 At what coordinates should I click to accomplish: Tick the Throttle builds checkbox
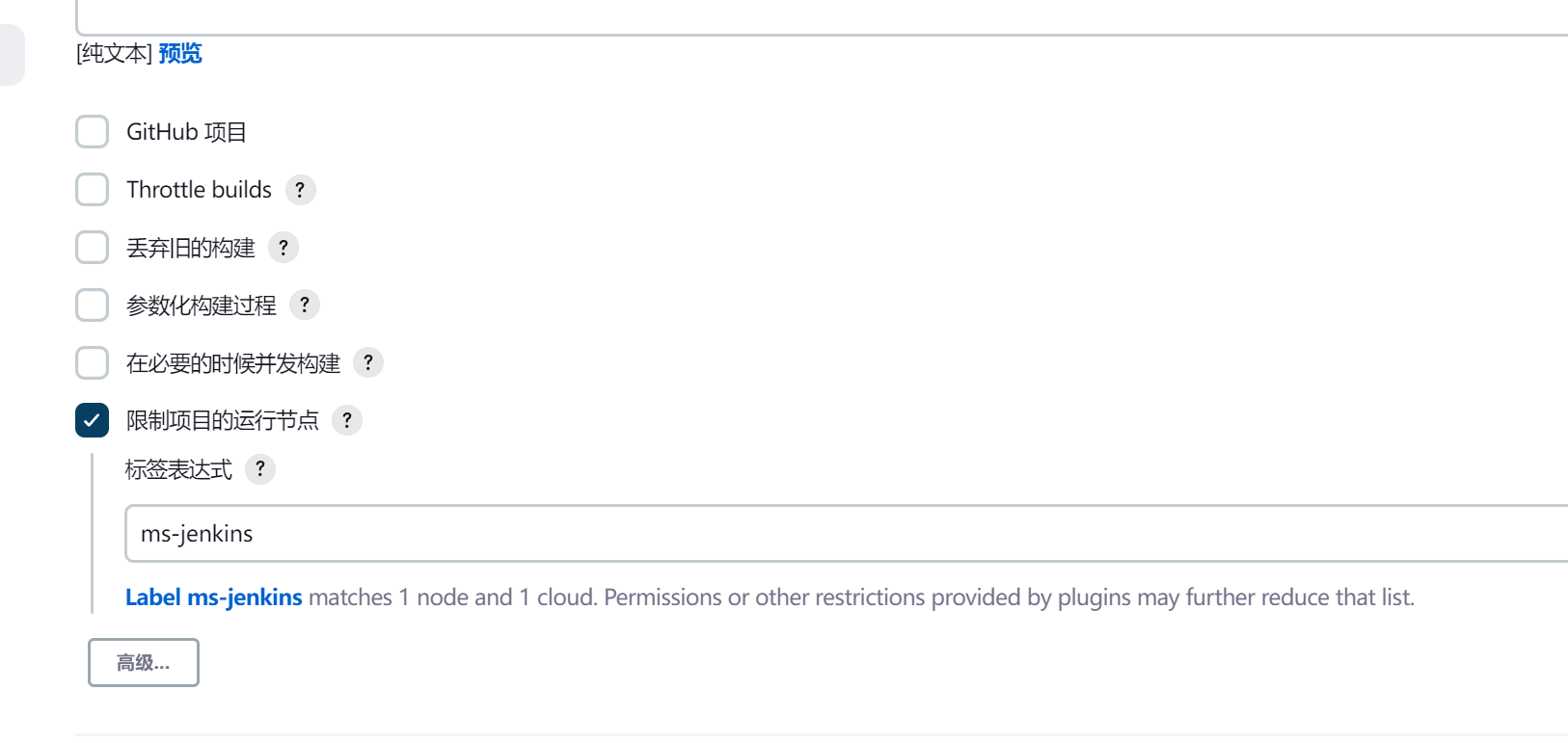pyautogui.click(x=93, y=190)
